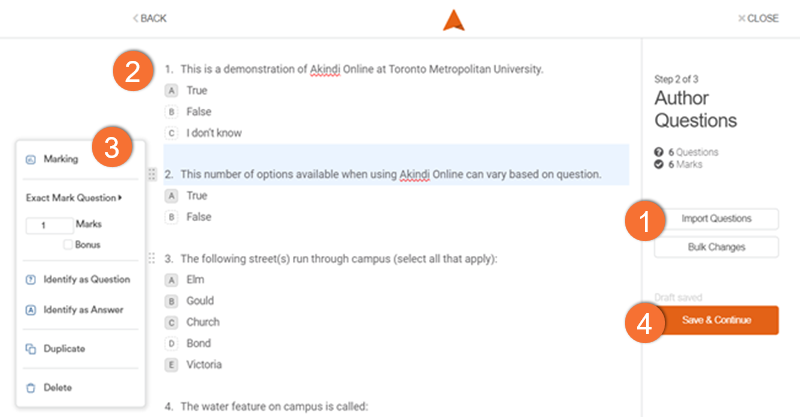Click the drag handle beside question 3
This screenshot has width=800, height=417.
tap(152, 259)
